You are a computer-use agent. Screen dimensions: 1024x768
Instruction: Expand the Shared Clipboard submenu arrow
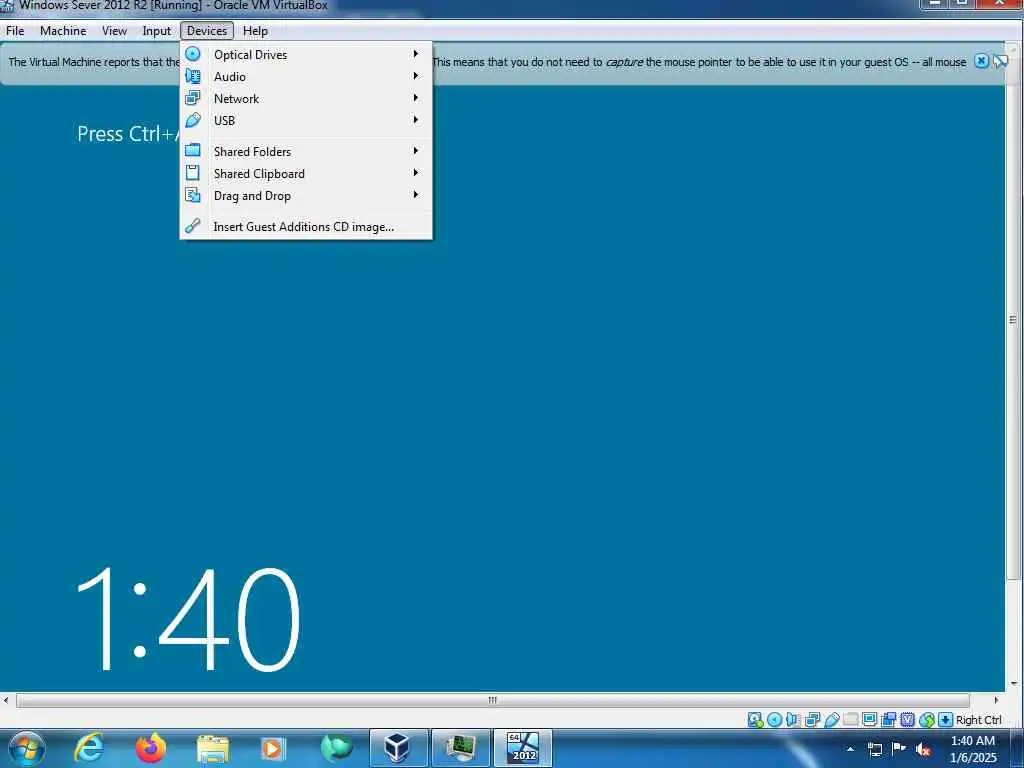pyautogui.click(x=415, y=172)
